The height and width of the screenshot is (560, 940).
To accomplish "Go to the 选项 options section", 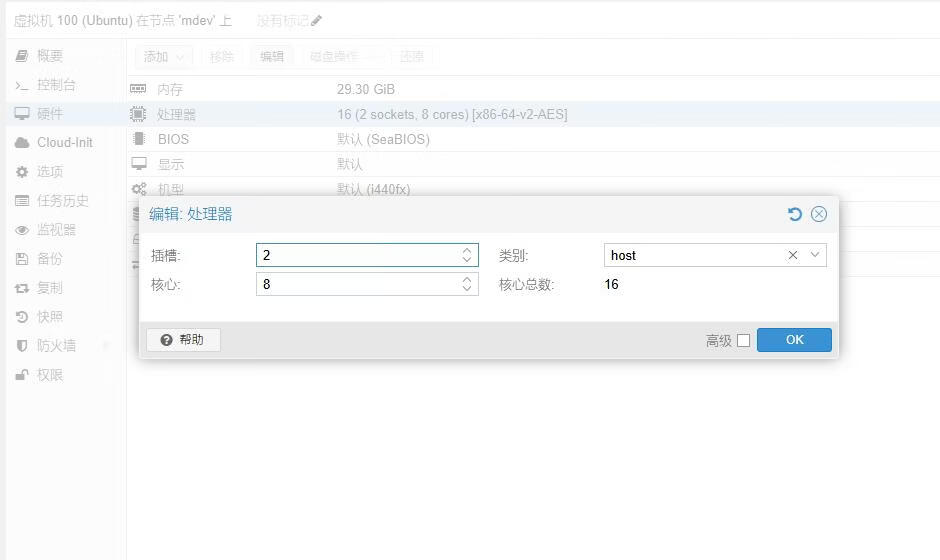I will point(50,171).
